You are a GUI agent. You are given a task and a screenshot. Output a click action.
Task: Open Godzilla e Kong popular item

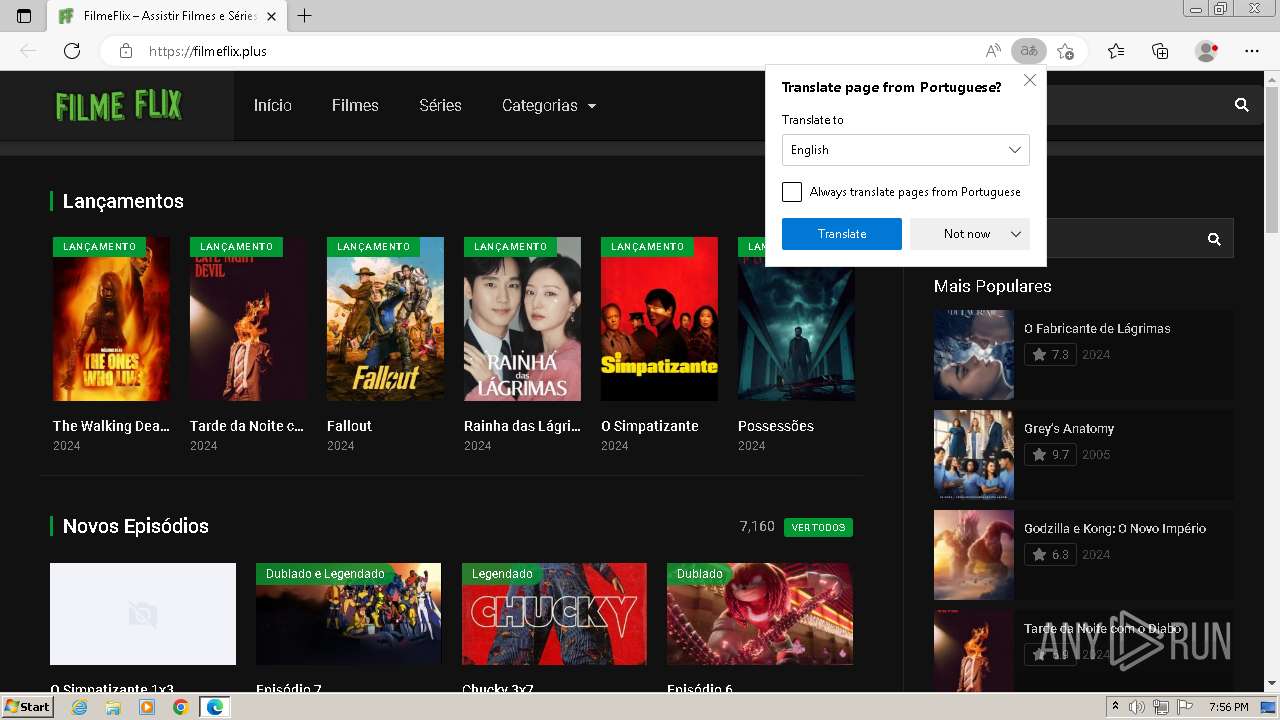(1115, 529)
